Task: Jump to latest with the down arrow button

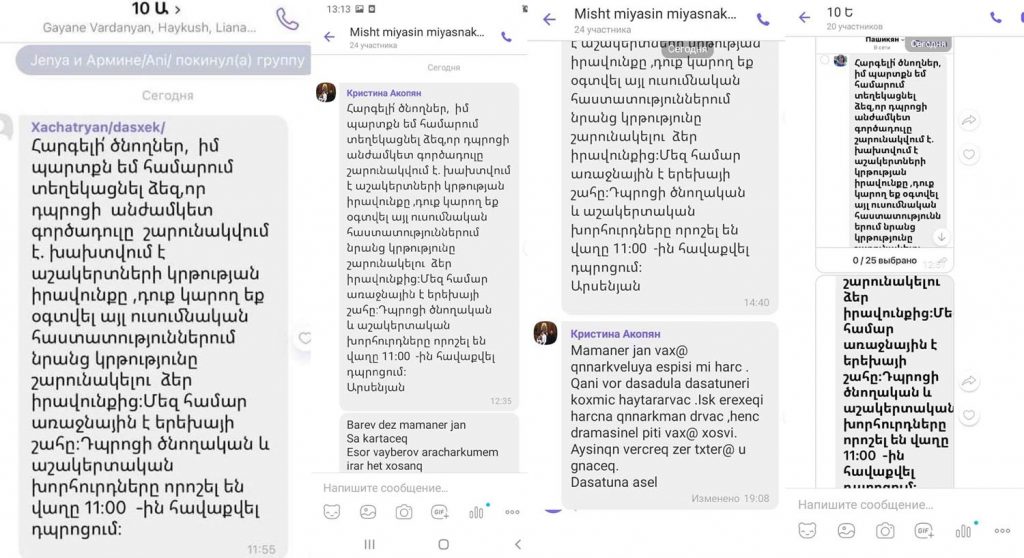Action: pyautogui.click(x=941, y=237)
